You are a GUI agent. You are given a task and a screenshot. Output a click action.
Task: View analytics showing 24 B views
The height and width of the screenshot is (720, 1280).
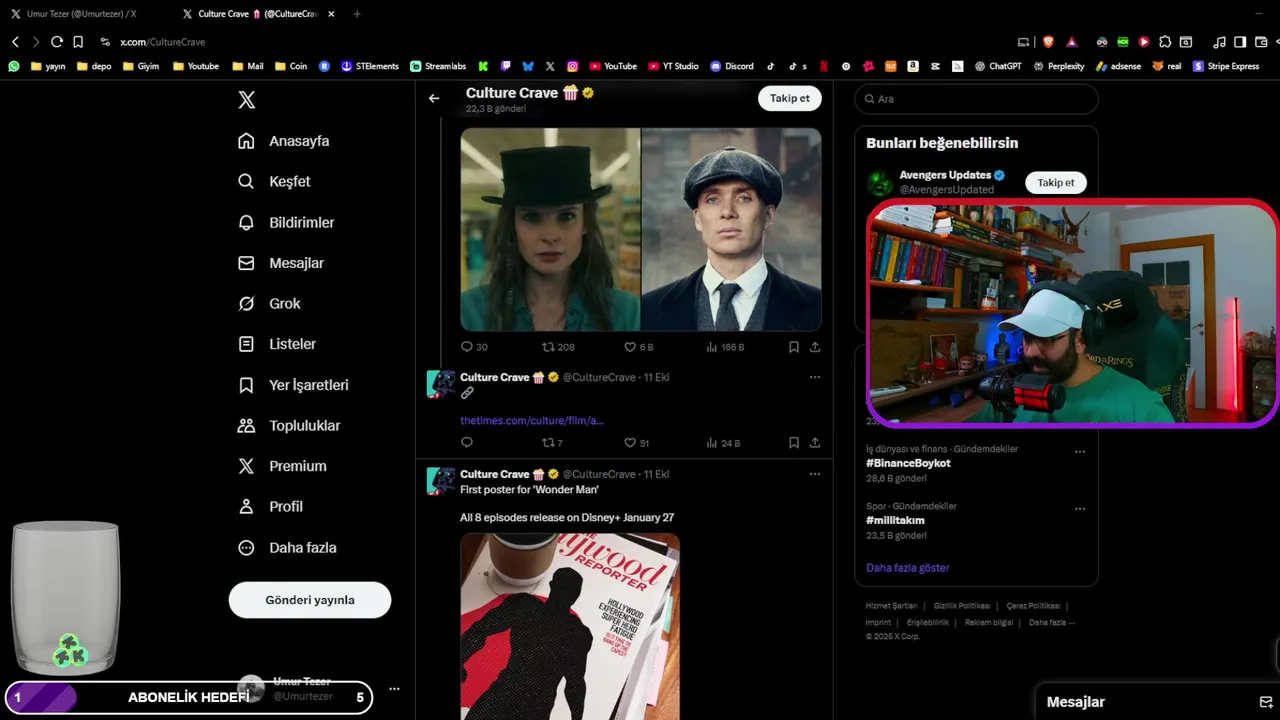[x=723, y=442]
